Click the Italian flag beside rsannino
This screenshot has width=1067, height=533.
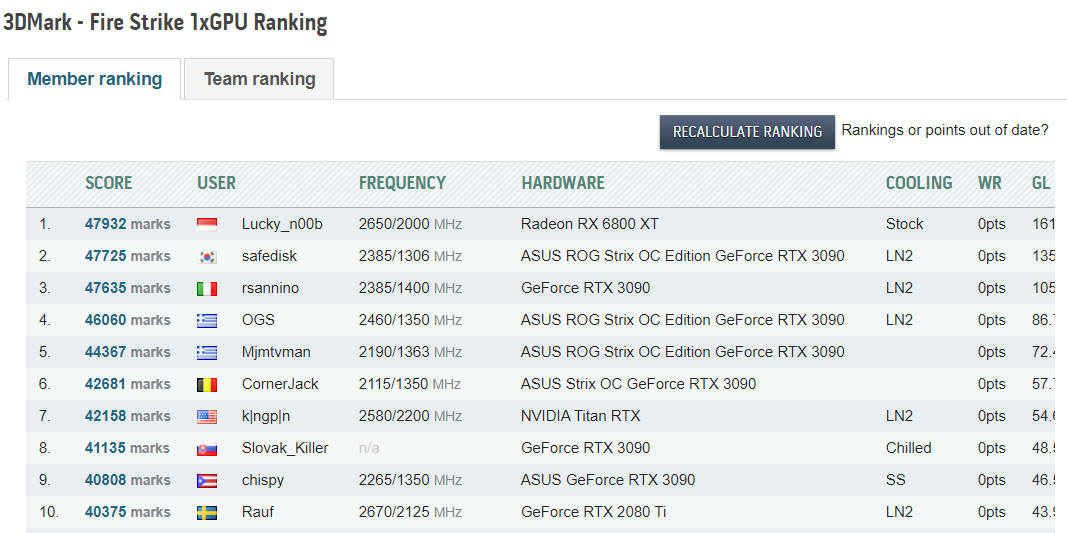pyautogui.click(x=207, y=288)
